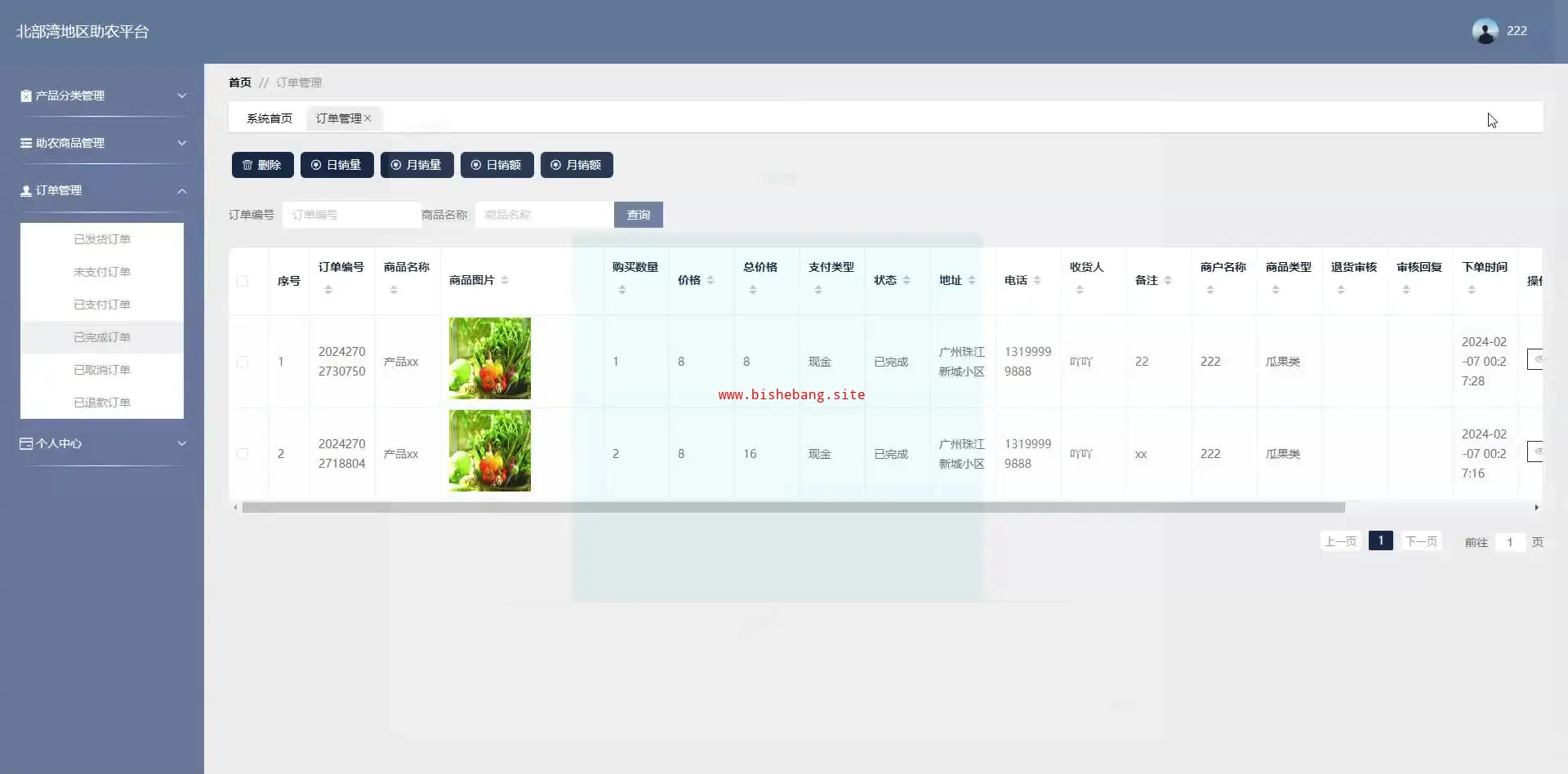Click the 前往 page number input

pos(1510,542)
